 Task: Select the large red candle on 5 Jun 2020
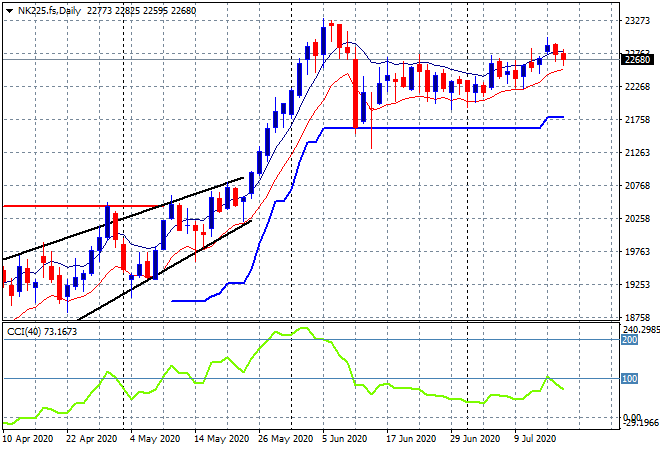point(356,93)
